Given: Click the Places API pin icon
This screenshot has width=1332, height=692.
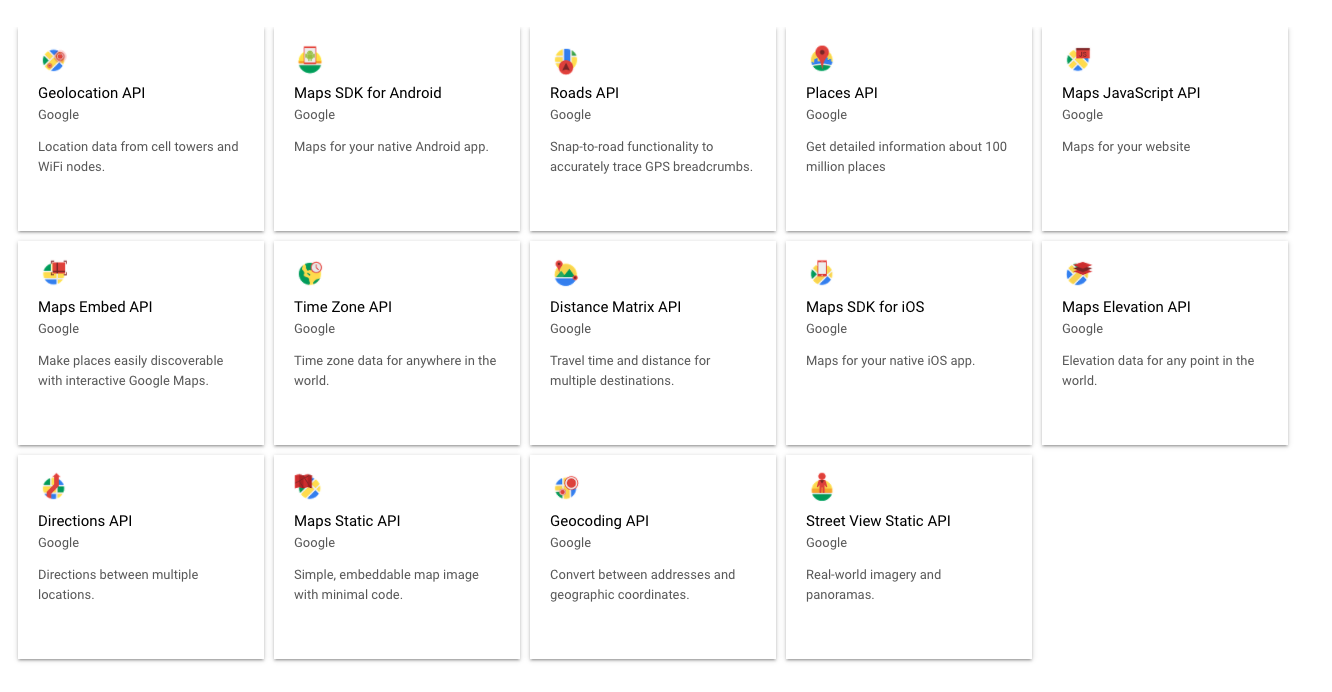Looking at the screenshot, I should click(x=822, y=59).
